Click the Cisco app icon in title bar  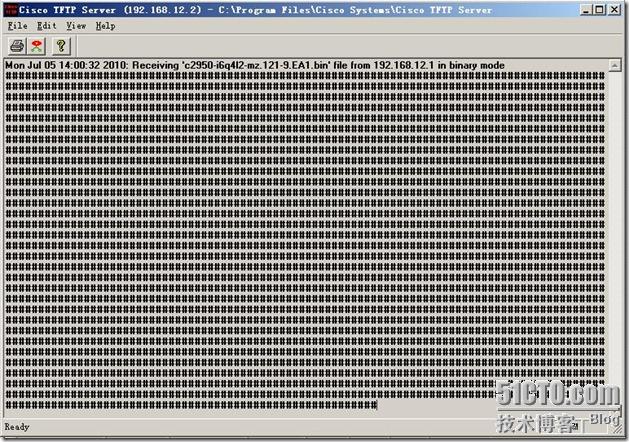point(10,10)
